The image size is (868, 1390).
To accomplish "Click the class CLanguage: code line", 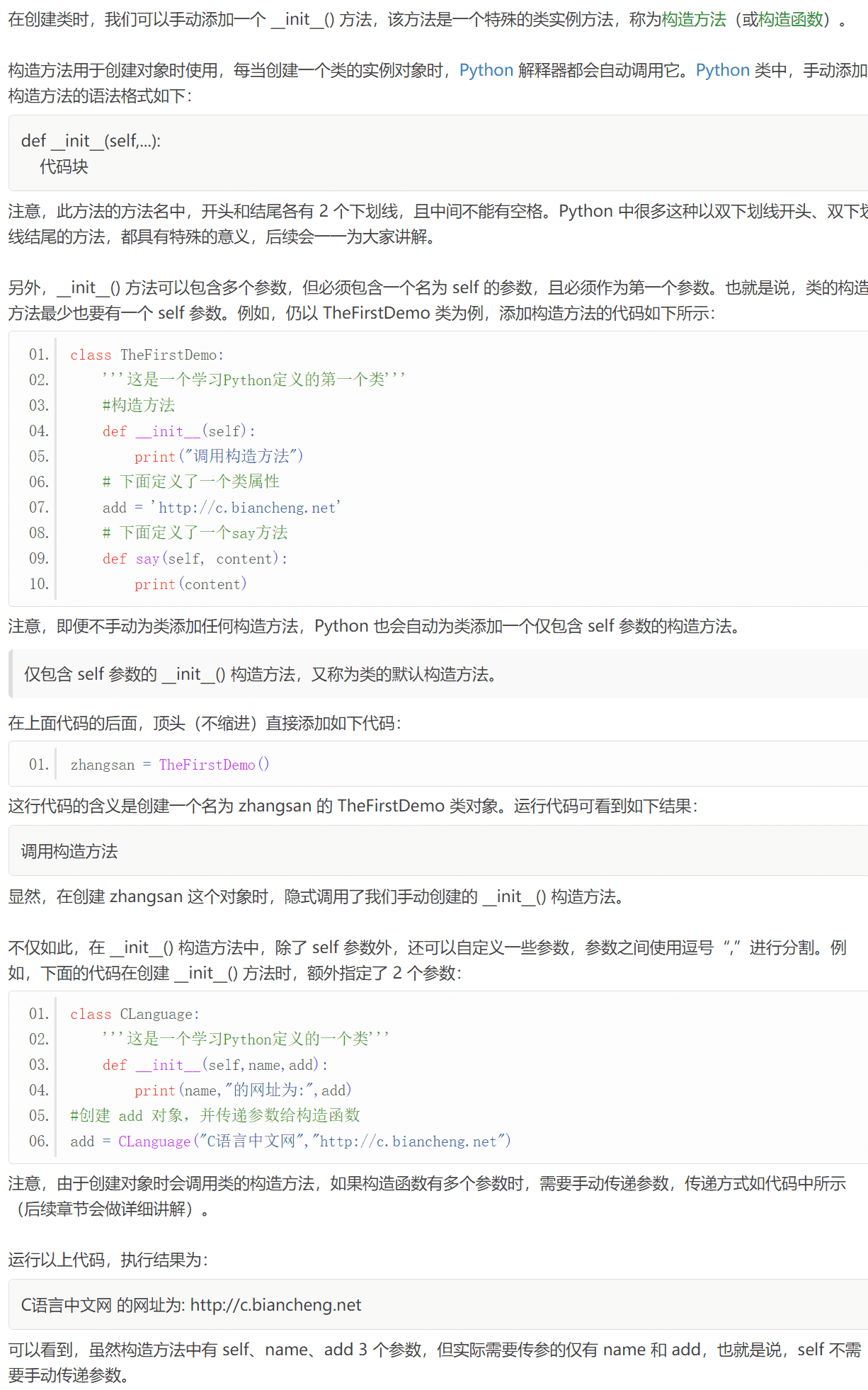I will 135,1014.
